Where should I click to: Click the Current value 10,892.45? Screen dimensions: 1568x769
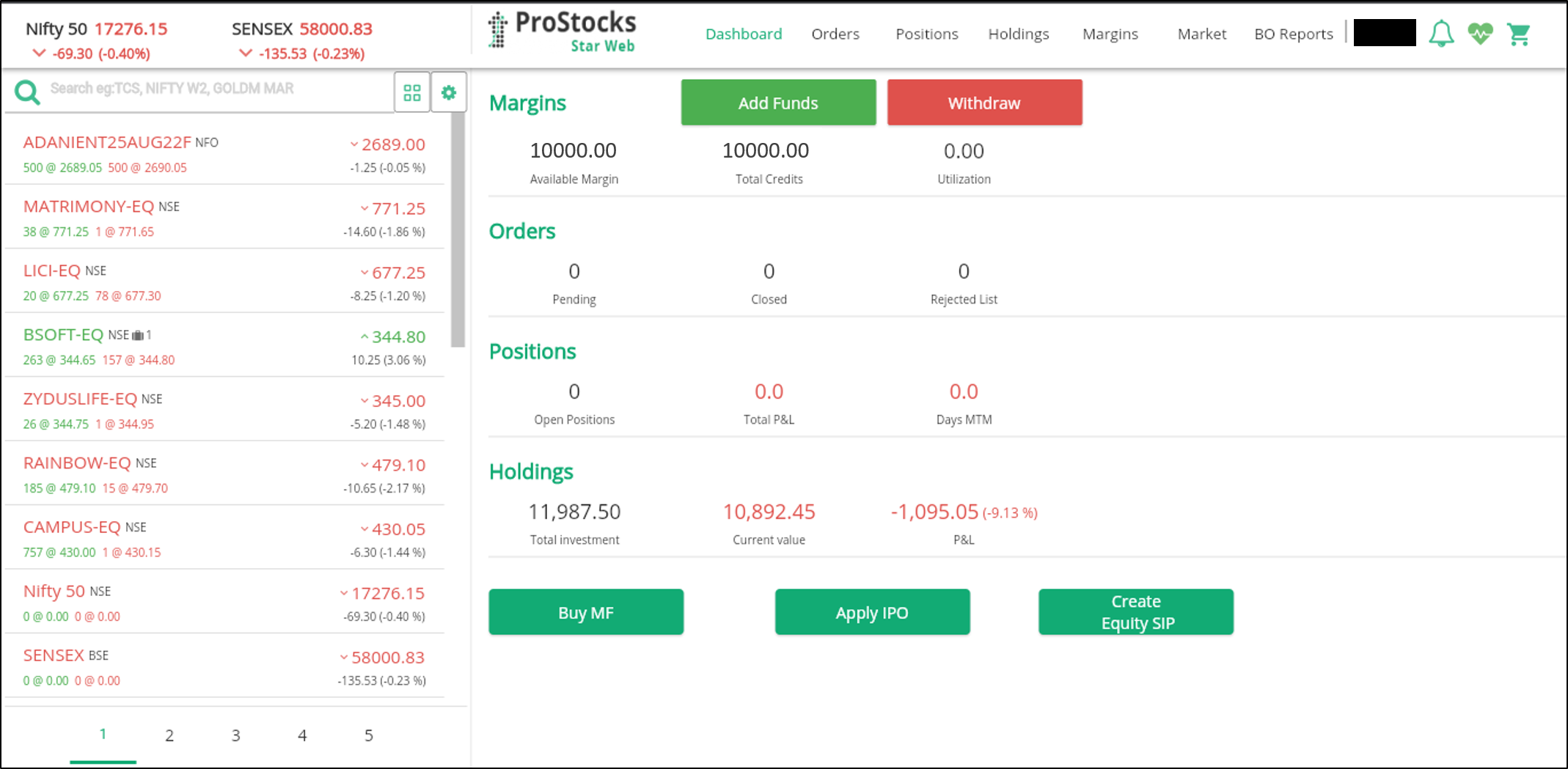pos(769,512)
